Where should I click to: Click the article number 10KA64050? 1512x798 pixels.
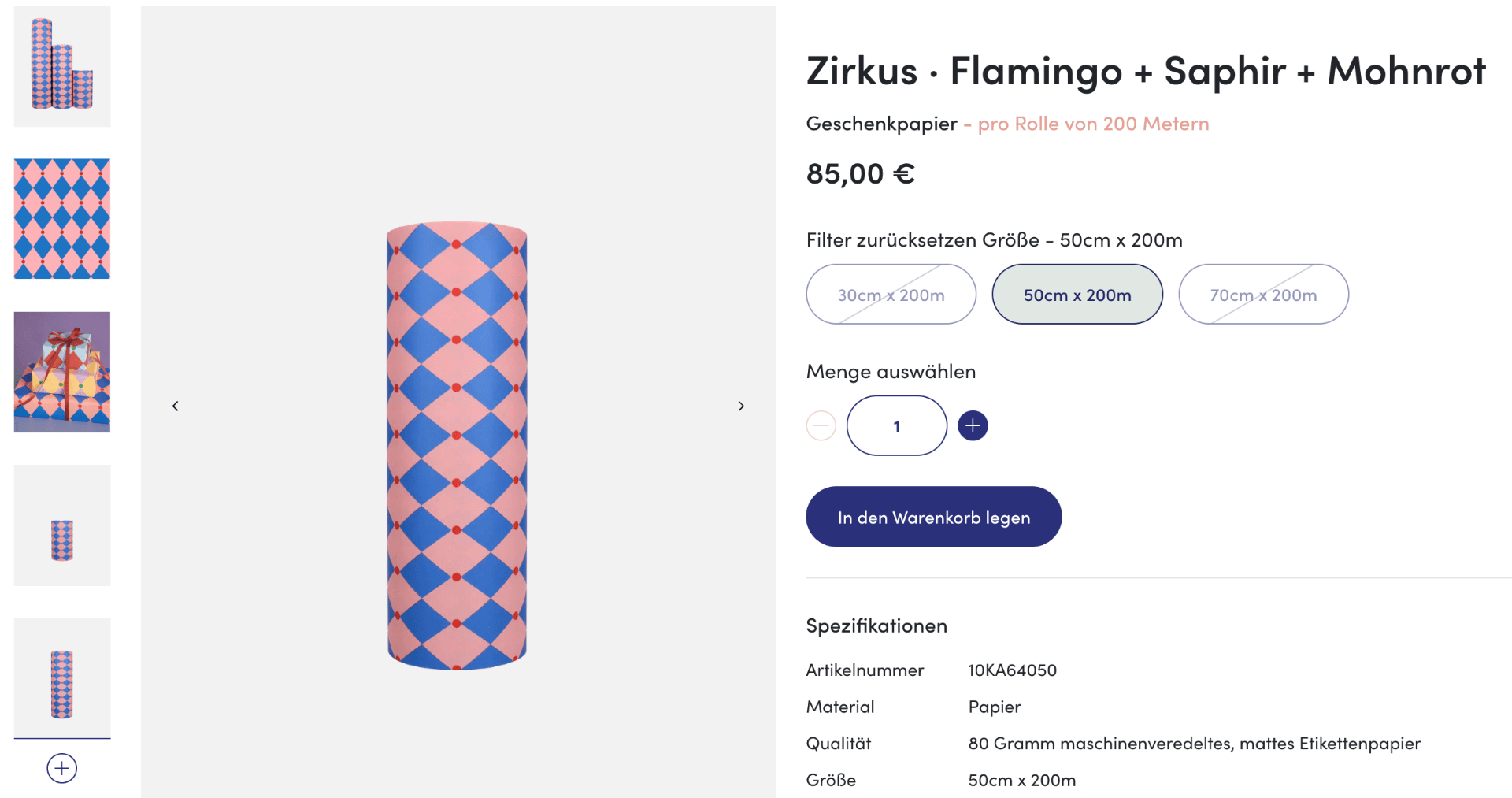1012,670
